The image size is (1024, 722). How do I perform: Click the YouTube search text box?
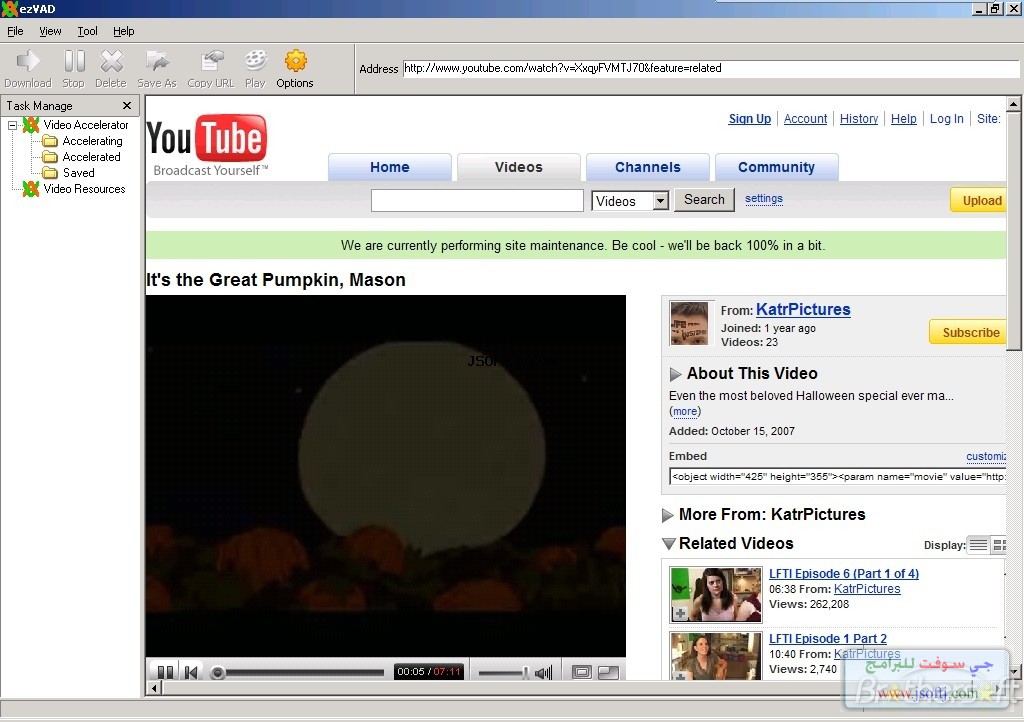click(x=477, y=200)
